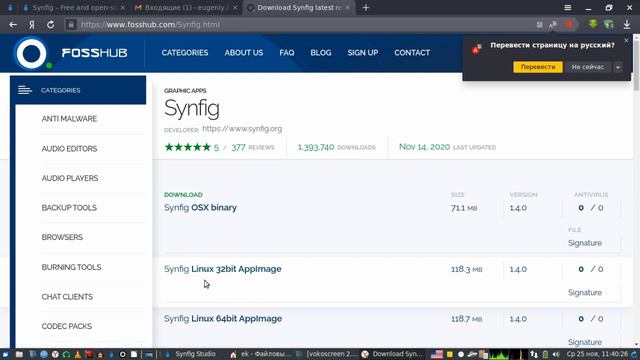Close the translate page popup
Screen dimensions: 640x360
(x=626, y=40)
